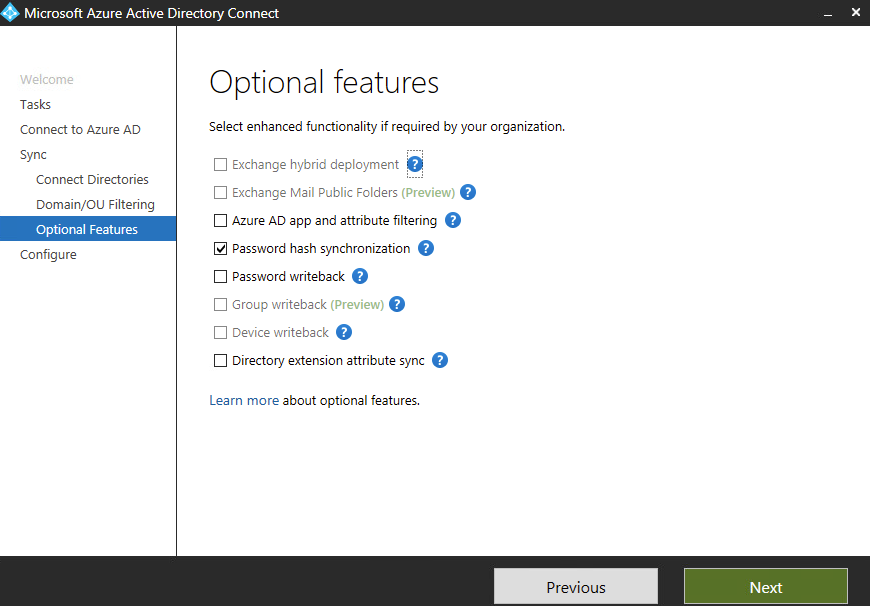
Task: Uncheck Password hash synchronization
Action: pyautogui.click(x=220, y=248)
